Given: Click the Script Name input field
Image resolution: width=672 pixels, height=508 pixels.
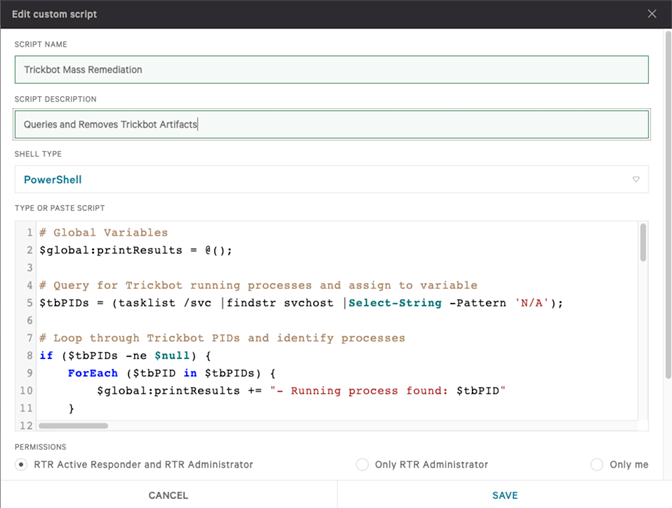Looking at the screenshot, I should pos(331,69).
